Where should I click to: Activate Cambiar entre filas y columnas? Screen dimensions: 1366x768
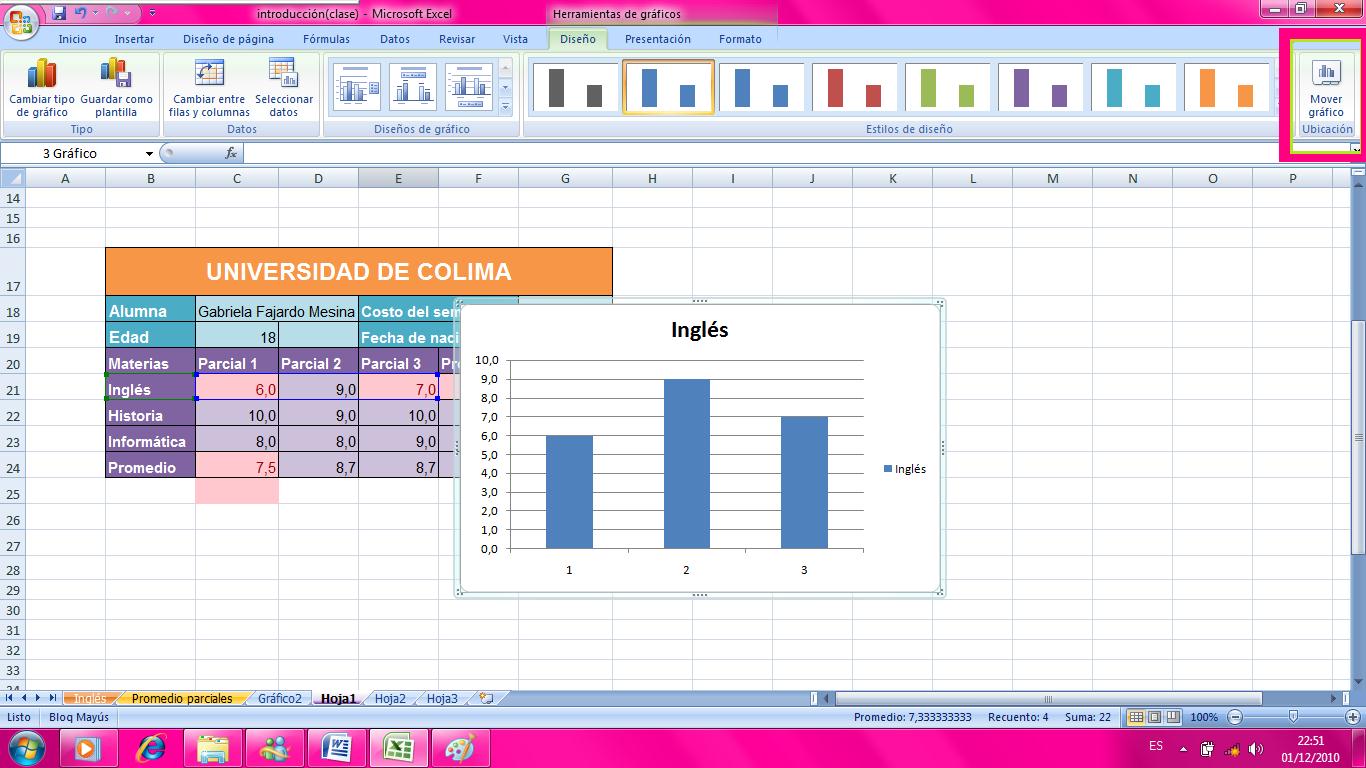(x=207, y=87)
